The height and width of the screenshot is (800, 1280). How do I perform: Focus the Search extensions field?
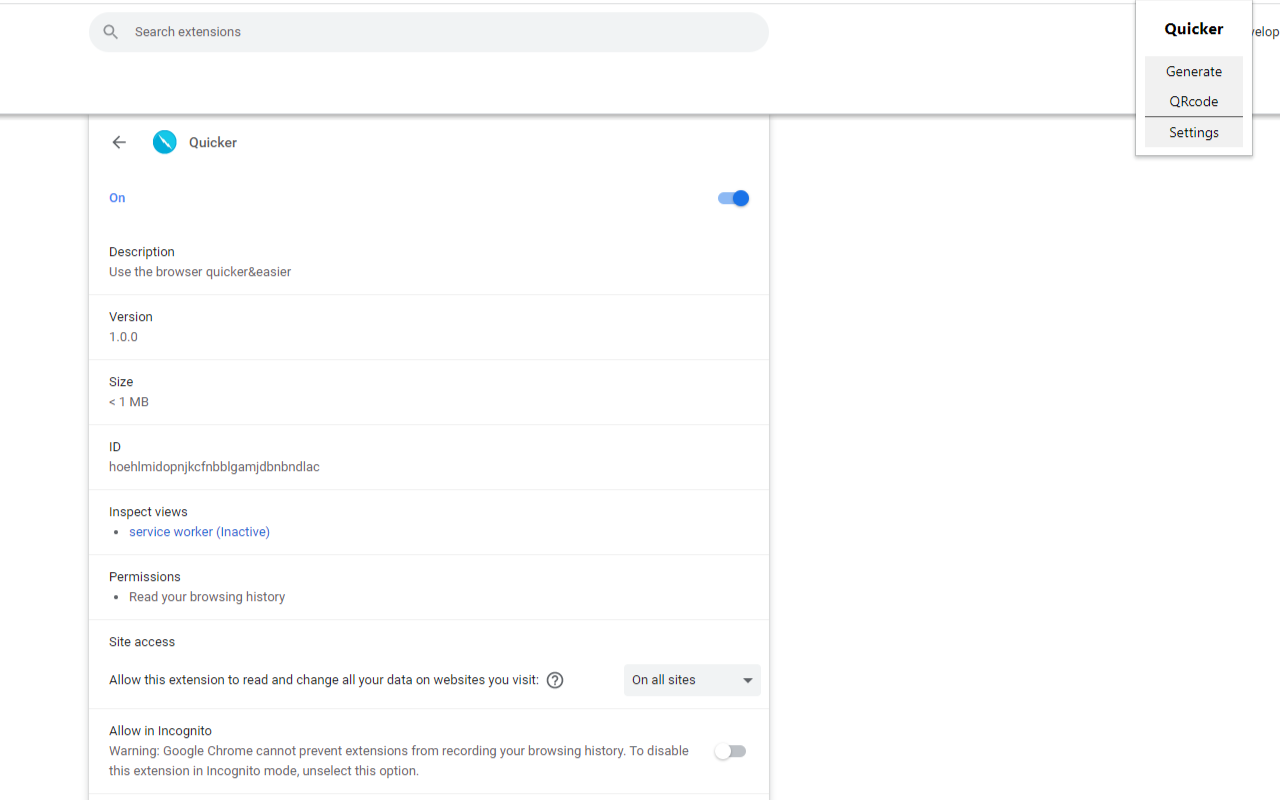pyautogui.click(x=429, y=32)
